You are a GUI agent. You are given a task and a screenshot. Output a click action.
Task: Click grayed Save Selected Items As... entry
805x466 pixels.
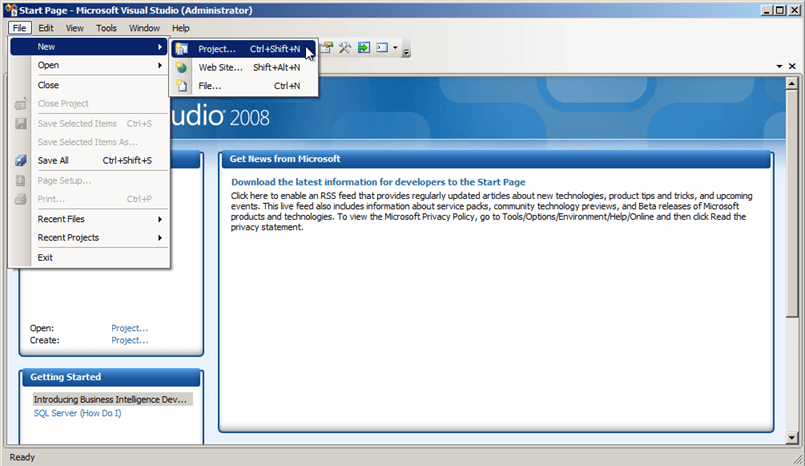pos(89,142)
